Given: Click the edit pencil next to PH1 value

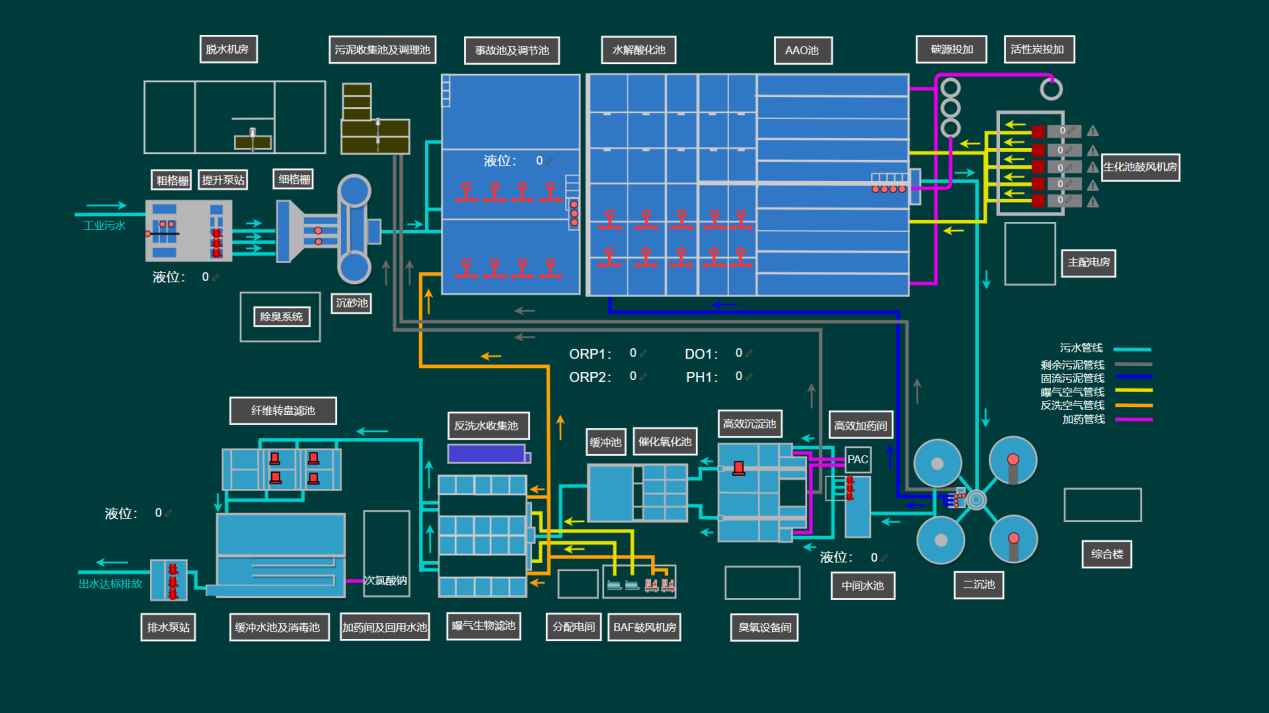Looking at the screenshot, I should point(749,377).
